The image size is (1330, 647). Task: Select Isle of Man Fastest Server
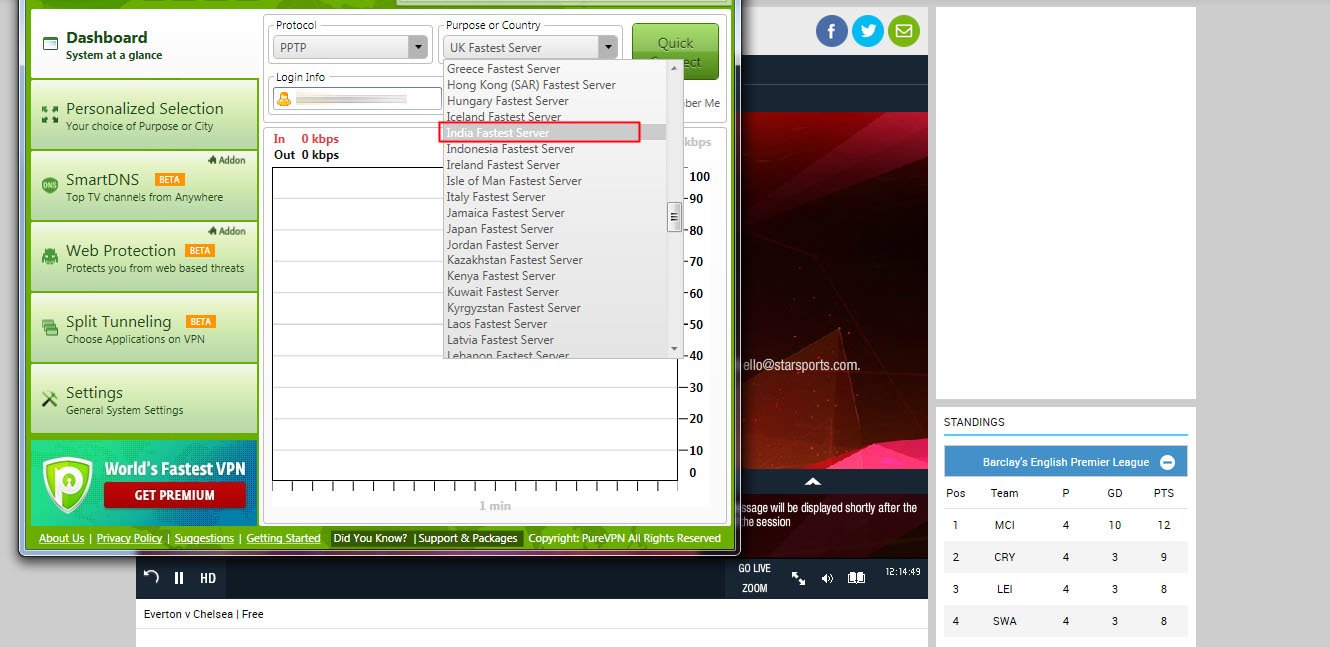pos(555,181)
